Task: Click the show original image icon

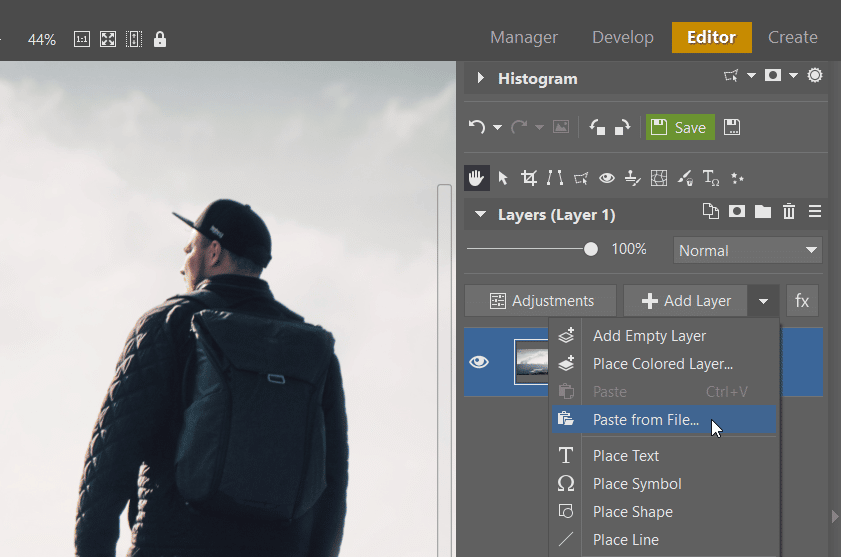Action: [561, 127]
